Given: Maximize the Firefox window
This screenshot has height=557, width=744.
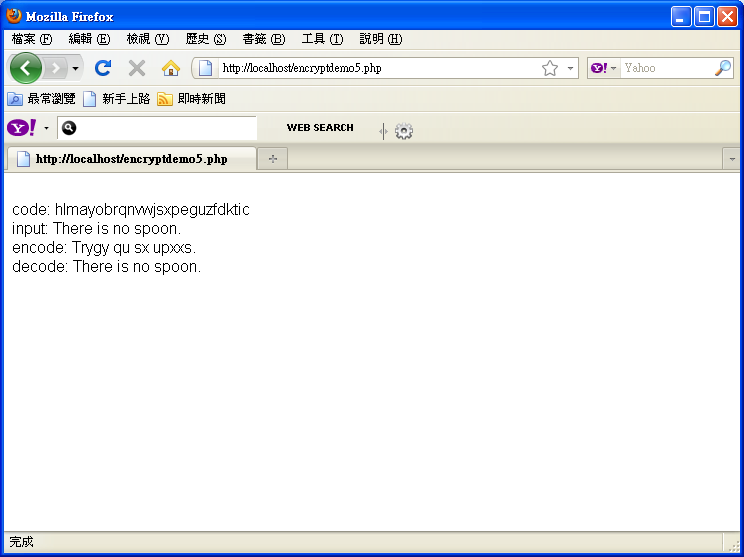Looking at the screenshot, I should [x=704, y=17].
